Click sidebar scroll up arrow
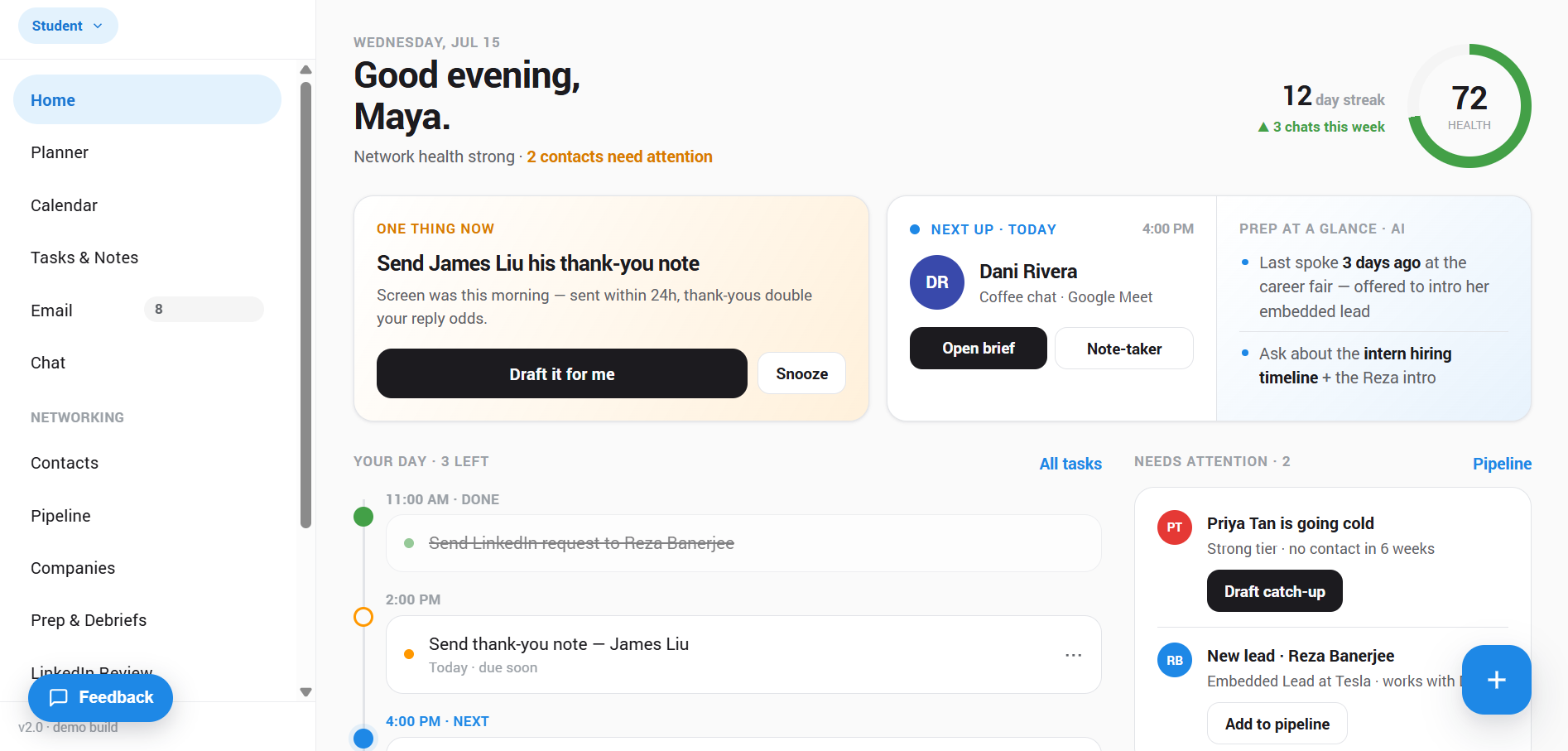This screenshot has width=1568, height=751. tap(305, 70)
